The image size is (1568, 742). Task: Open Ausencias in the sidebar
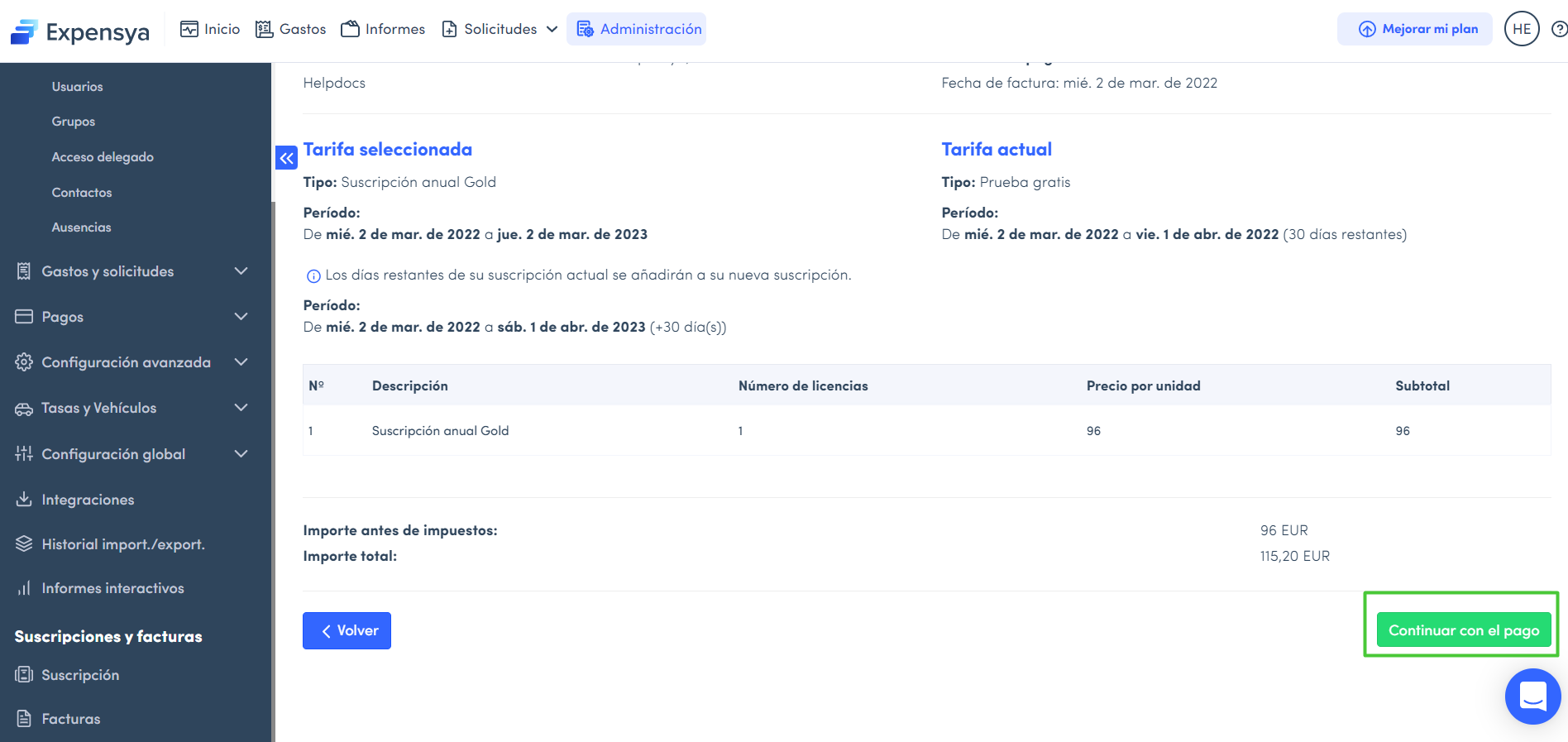tap(81, 227)
